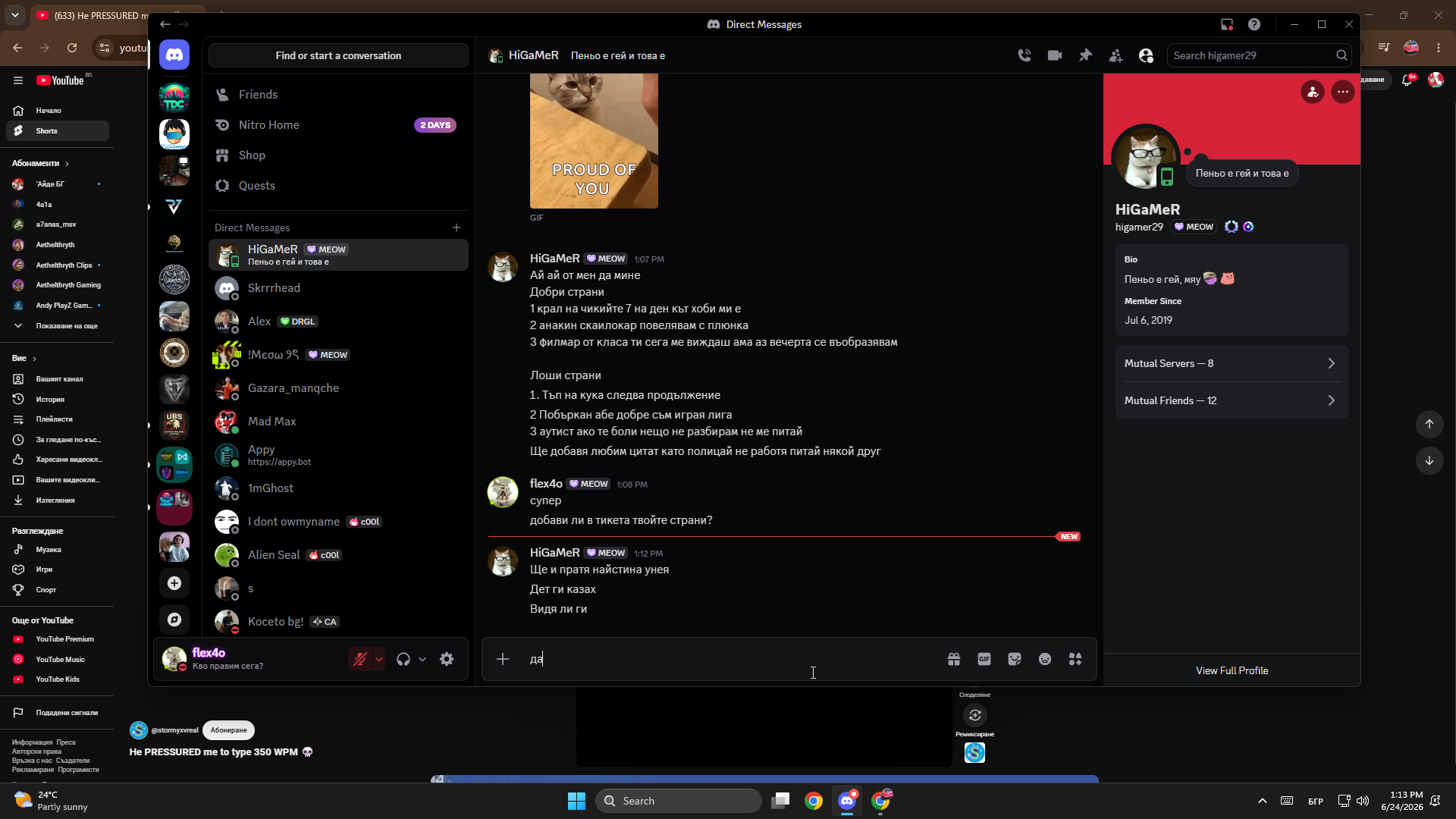Click the Discord home logo button
Image resolution: width=1456 pixels, height=819 pixels.
click(174, 55)
